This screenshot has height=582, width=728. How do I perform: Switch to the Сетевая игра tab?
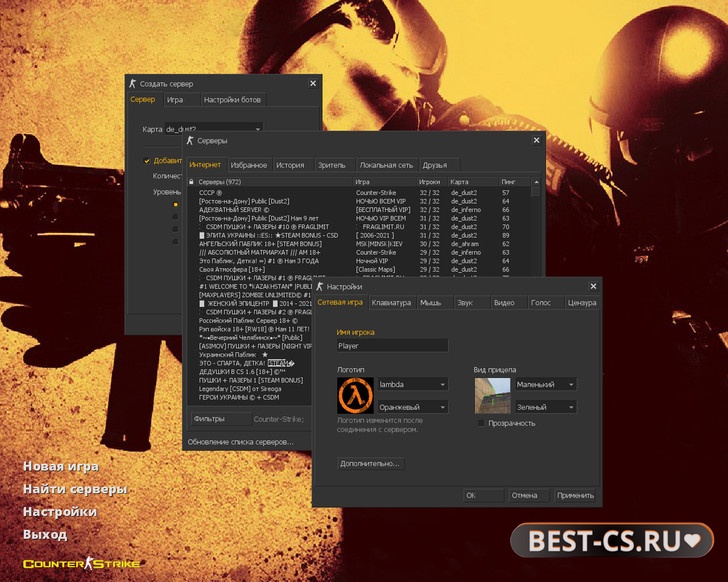point(340,303)
